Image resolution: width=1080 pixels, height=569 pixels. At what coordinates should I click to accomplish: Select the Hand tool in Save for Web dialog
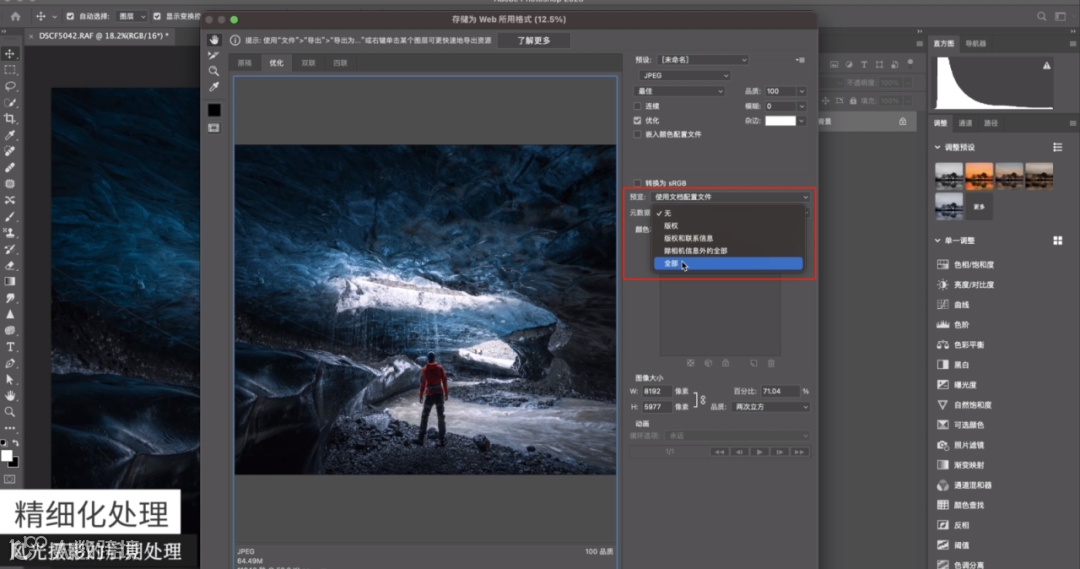(x=214, y=40)
